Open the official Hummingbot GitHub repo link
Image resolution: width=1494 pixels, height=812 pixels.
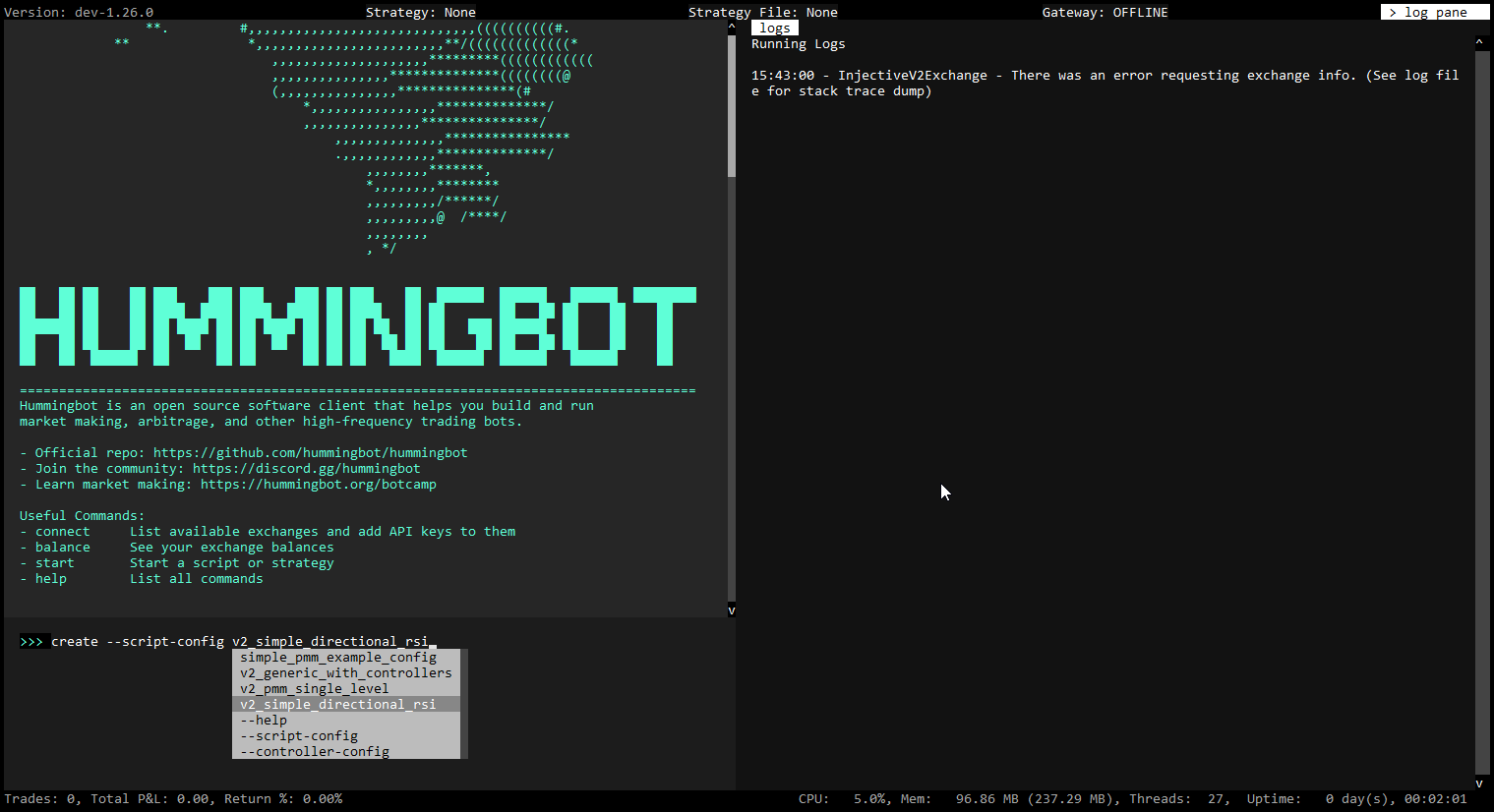(311, 452)
